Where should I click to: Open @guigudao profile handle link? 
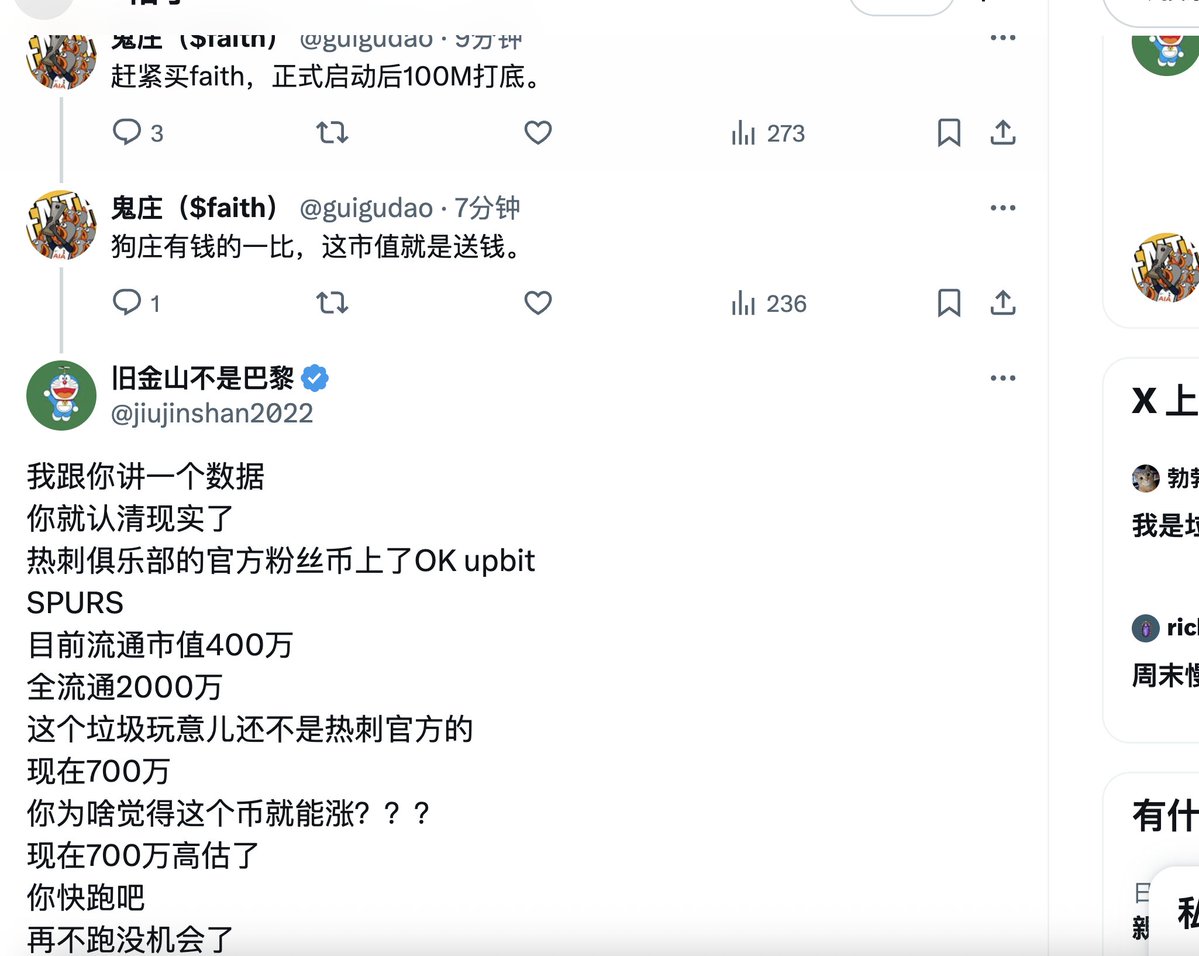(366, 208)
